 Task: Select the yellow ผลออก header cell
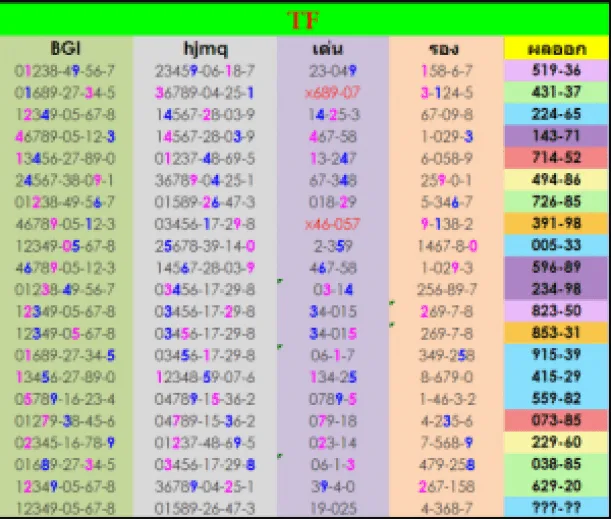click(x=556, y=49)
